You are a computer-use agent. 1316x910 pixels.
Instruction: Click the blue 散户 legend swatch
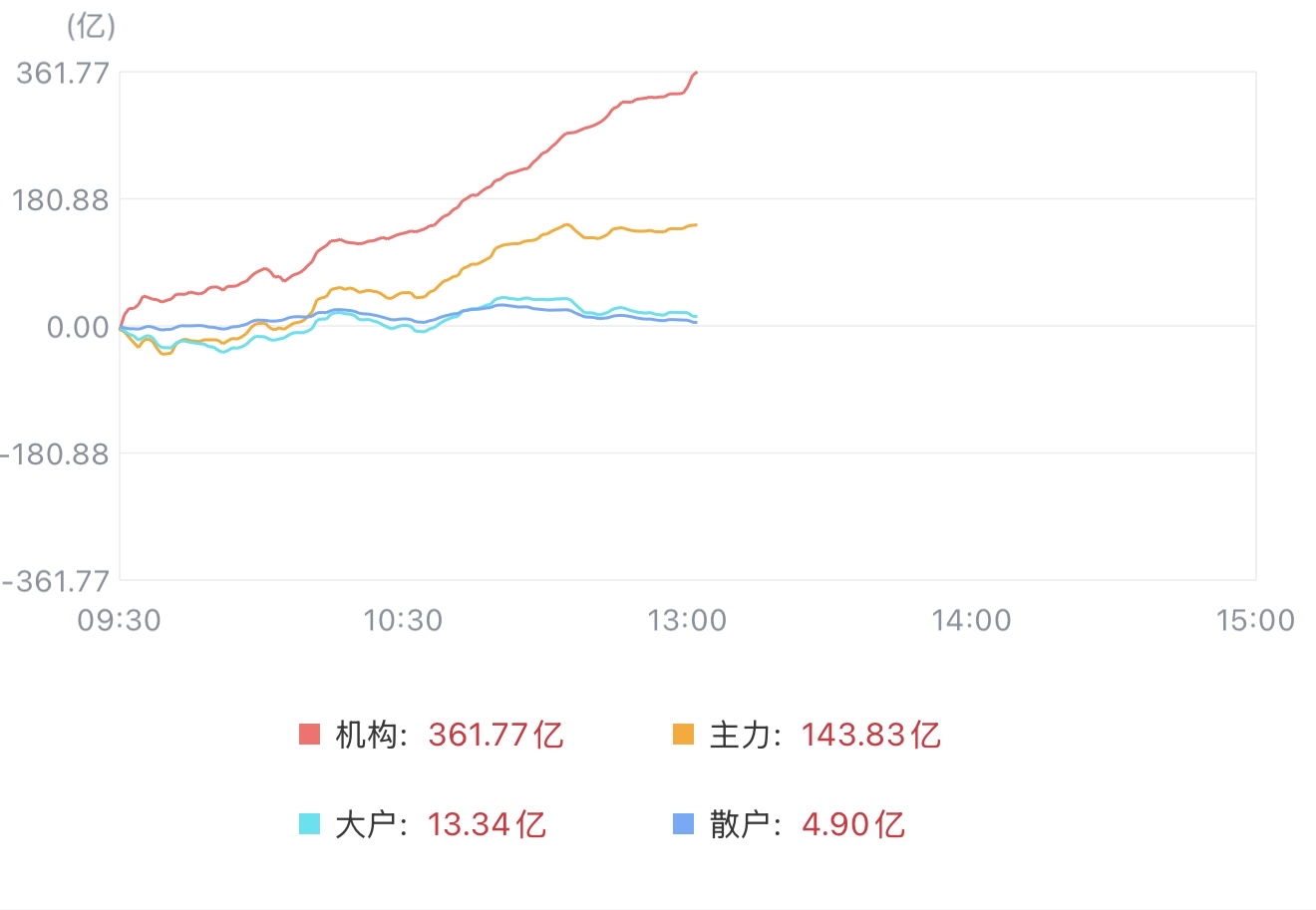click(x=684, y=824)
